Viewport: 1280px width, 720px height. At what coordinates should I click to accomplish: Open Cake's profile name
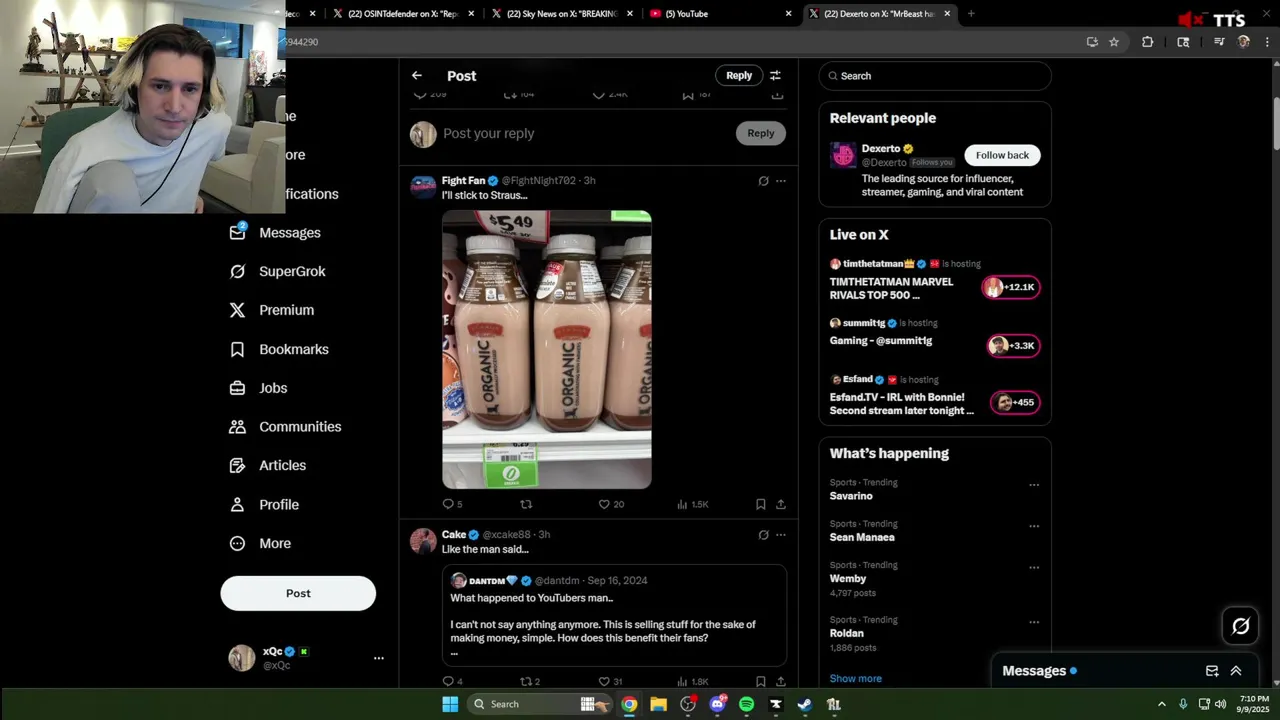click(x=454, y=535)
